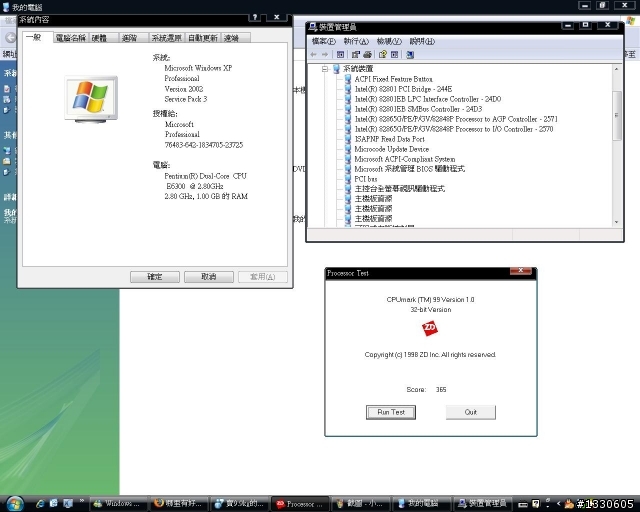Select Intel 82801 PCI Bridge - 244E
The height and width of the screenshot is (512, 640).
403,89
